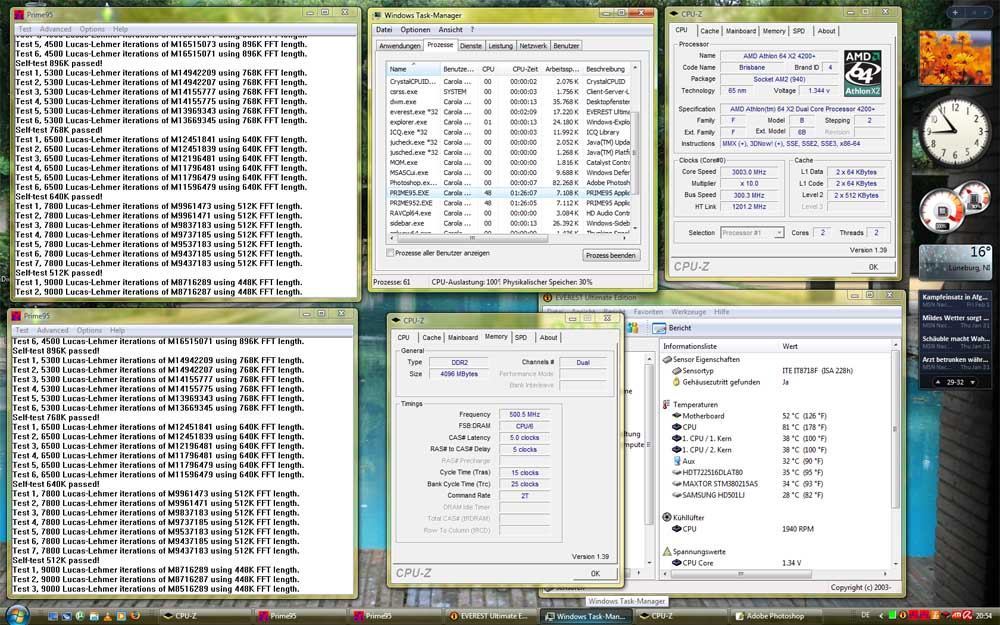Click the EVEREST multi-user toolbar icon beside Bericht
This screenshot has width=1000, height=625.
[x=633, y=328]
